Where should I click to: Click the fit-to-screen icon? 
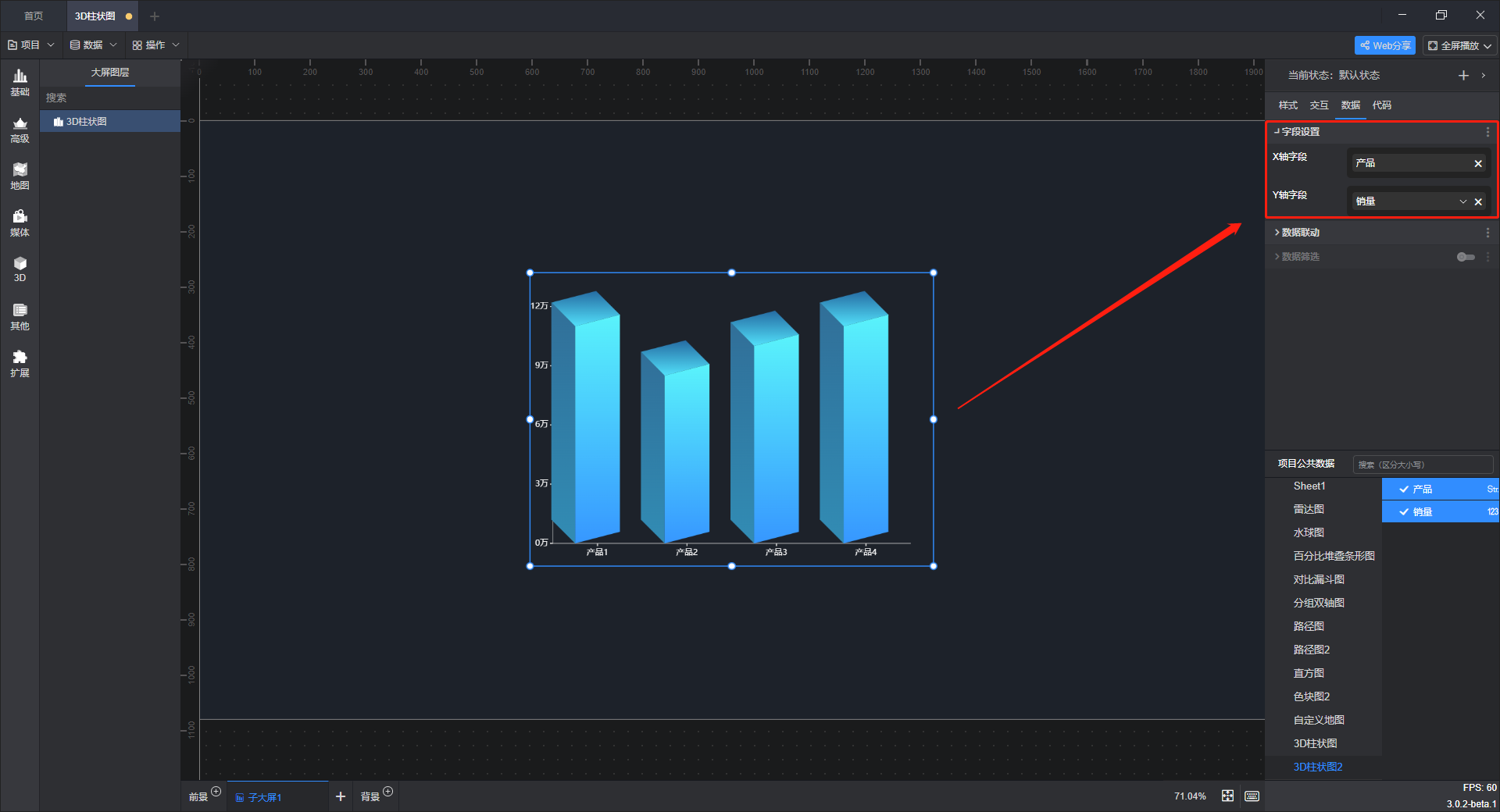coord(1228,796)
